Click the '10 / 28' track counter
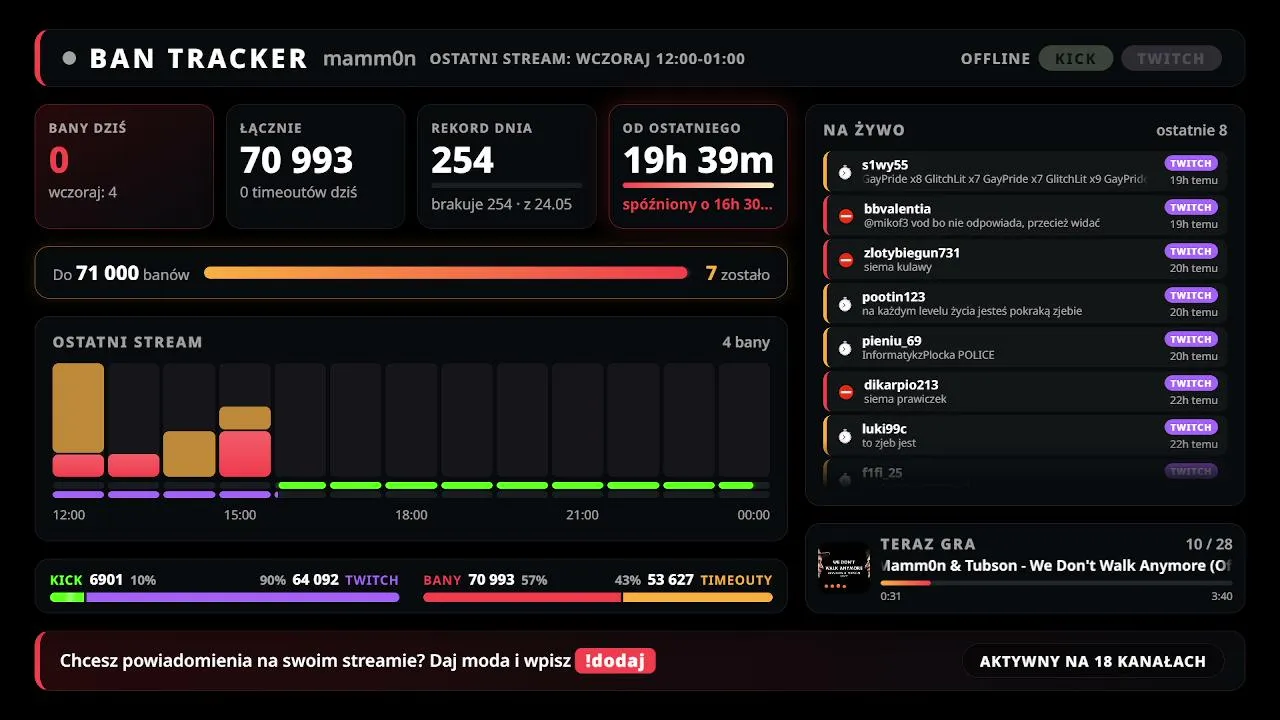Viewport: 1280px width, 720px height. (1208, 544)
